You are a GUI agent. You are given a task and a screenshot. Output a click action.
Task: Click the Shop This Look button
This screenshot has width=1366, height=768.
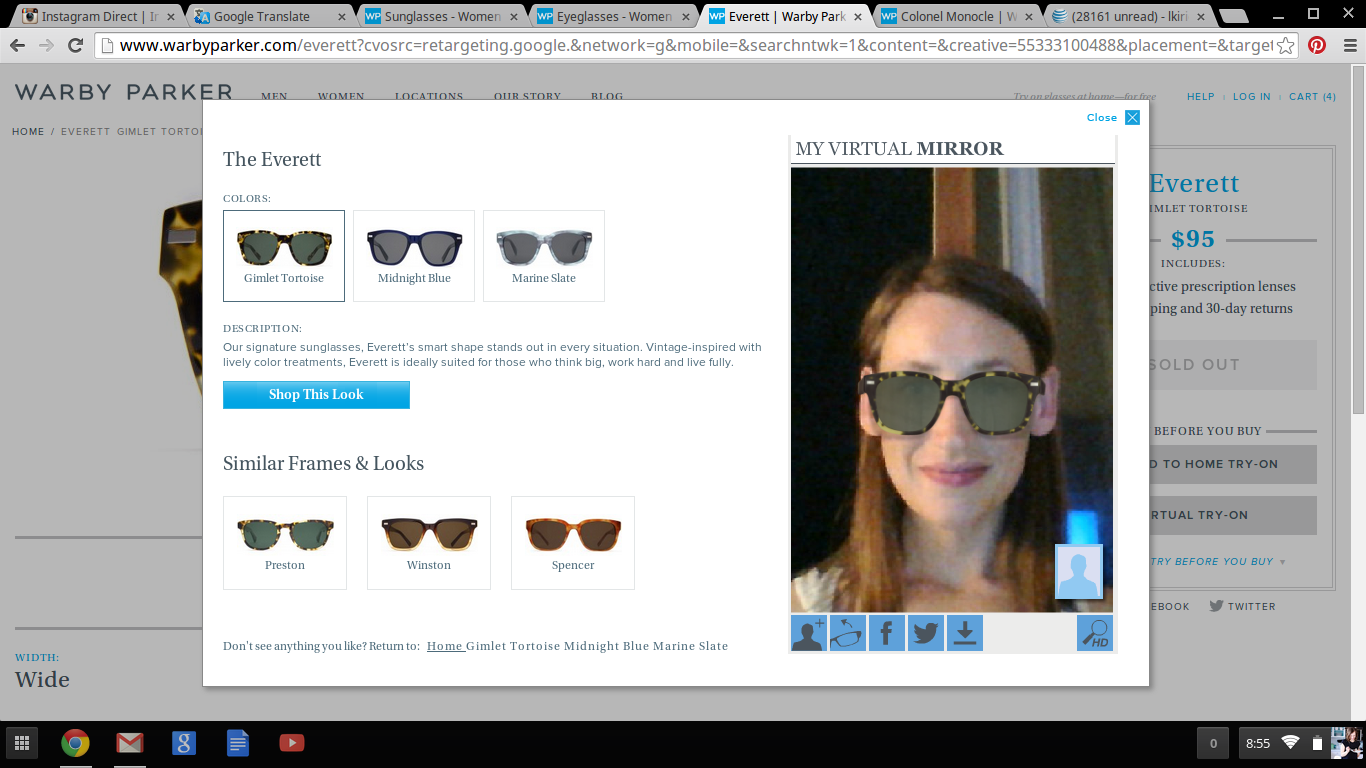coord(316,395)
